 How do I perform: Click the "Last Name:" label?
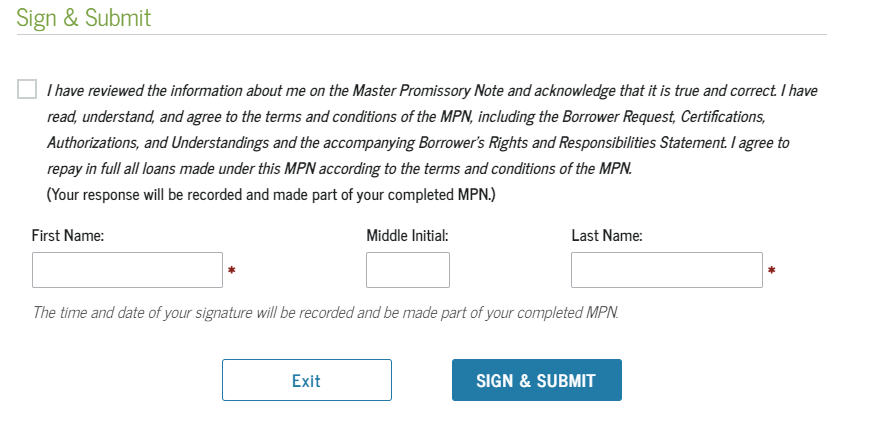[x=606, y=236]
